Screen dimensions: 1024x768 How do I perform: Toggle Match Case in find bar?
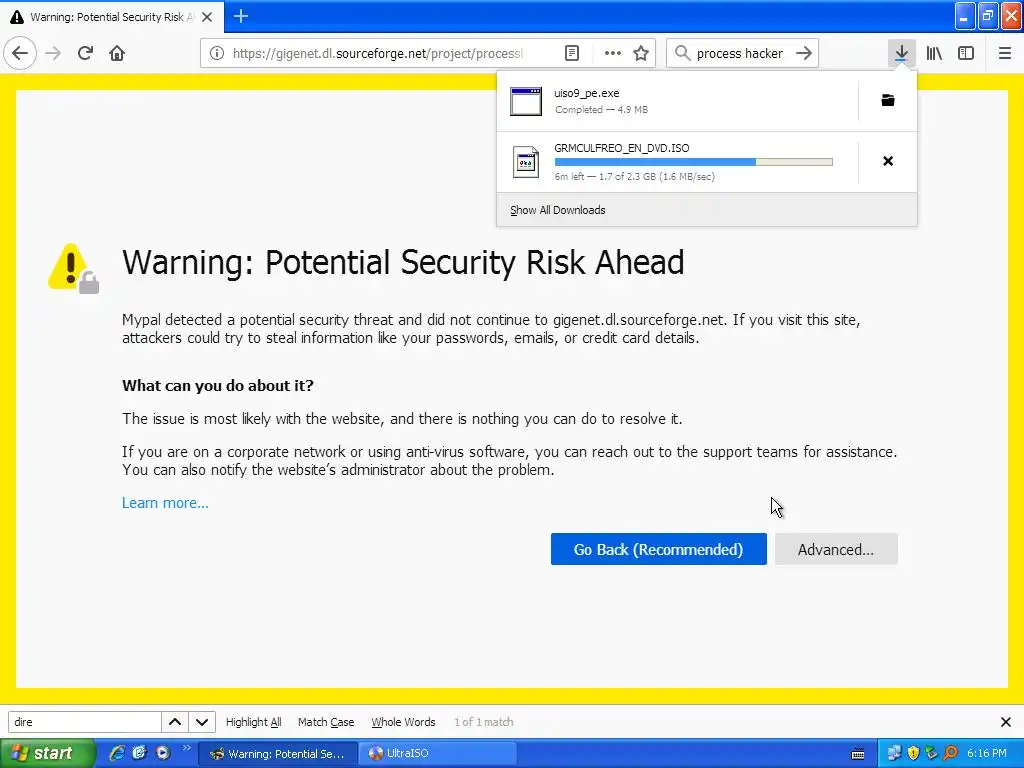(326, 722)
